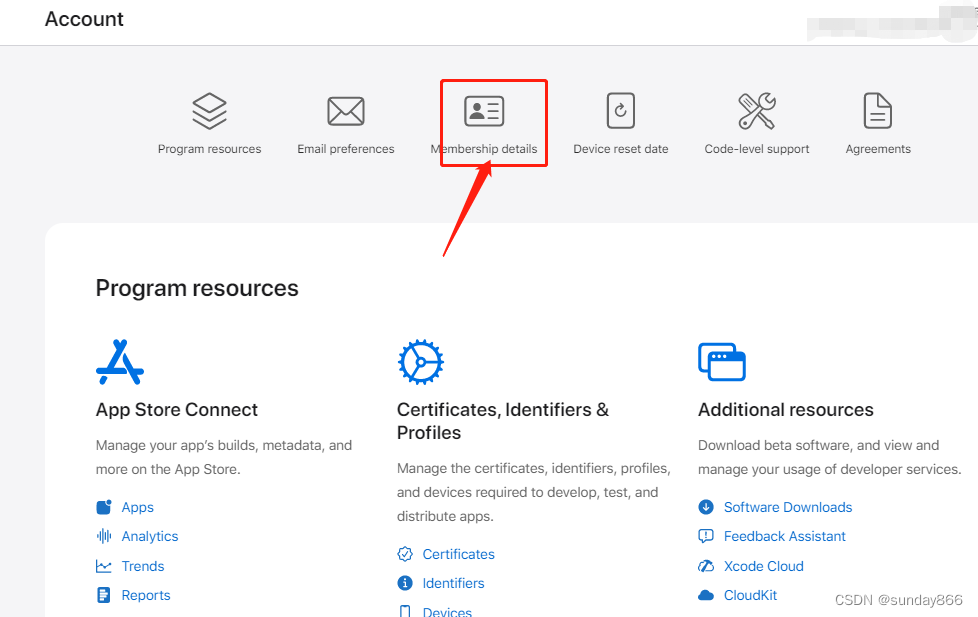The image size is (978, 617).
Task: Open the CloudKit link
Action: [750, 595]
